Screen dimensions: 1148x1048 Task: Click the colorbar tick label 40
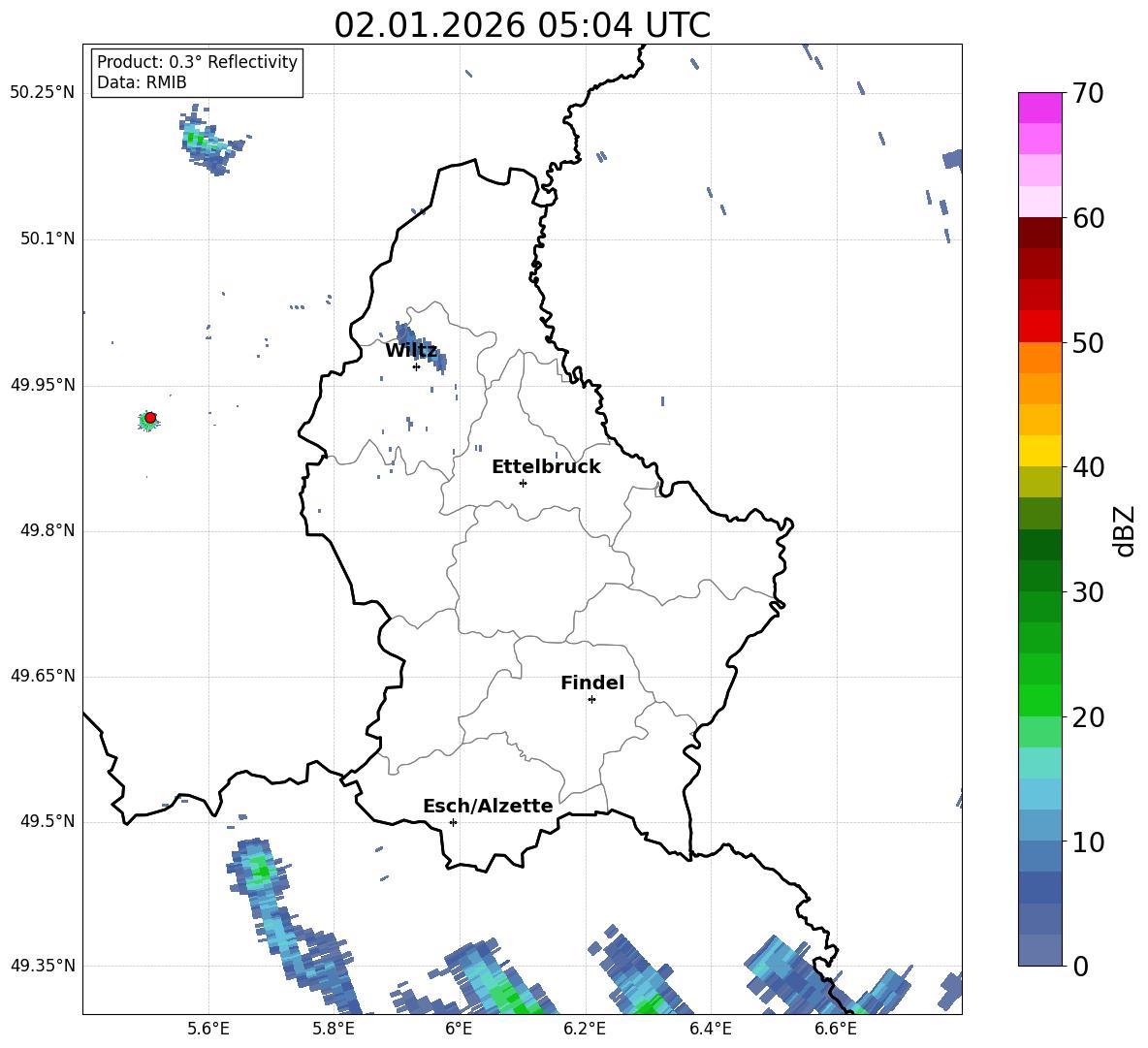1088,467
